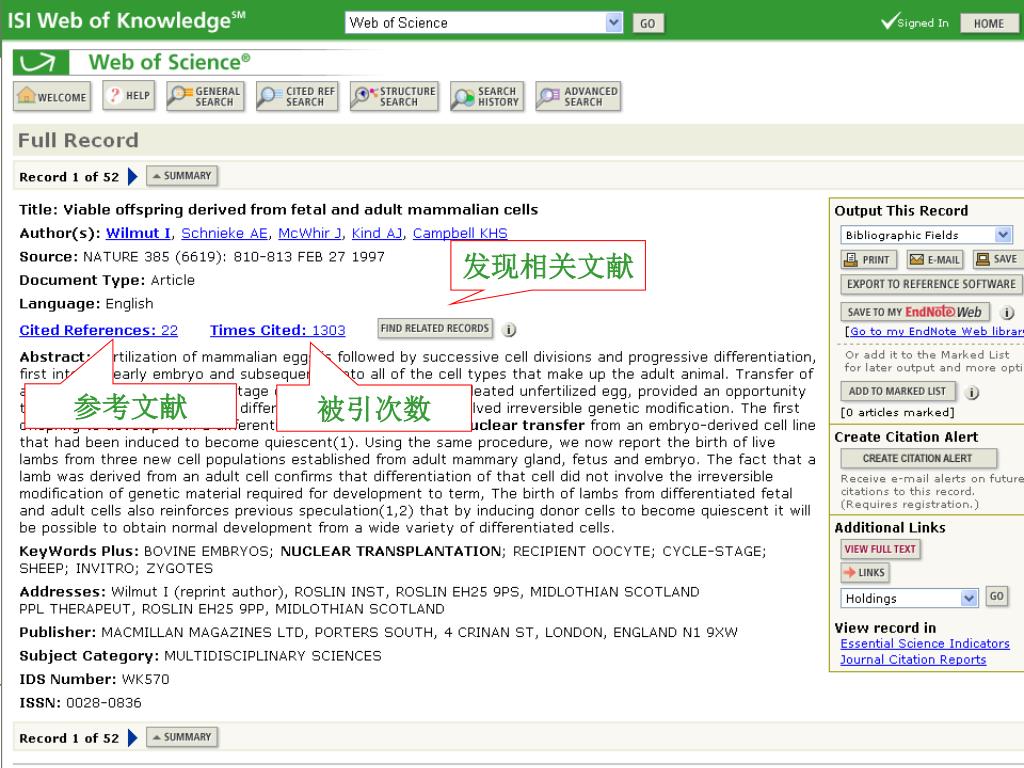Click the HOME button at top right
This screenshot has width=1024, height=768.
[988, 24]
